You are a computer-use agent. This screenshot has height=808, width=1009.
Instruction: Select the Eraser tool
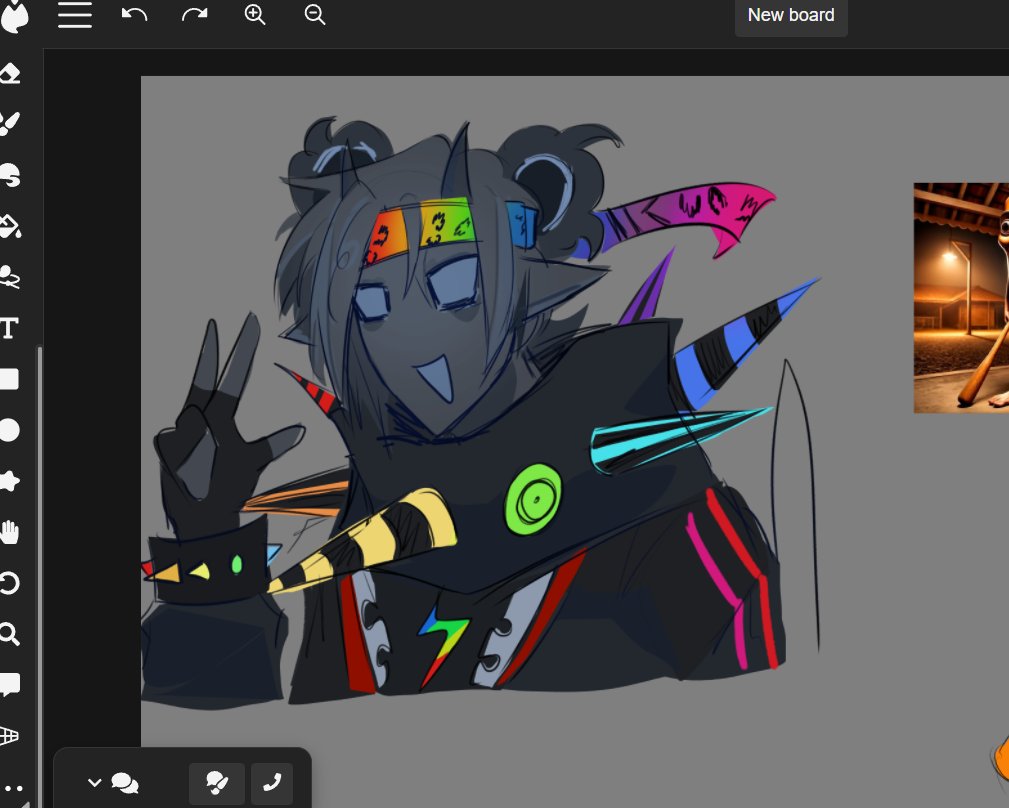pyautogui.click(x=10, y=73)
